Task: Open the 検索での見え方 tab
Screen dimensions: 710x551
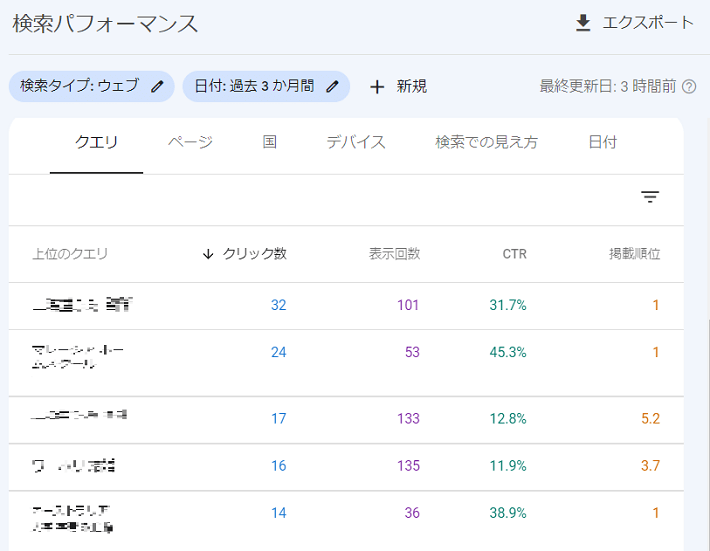Action: (x=487, y=142)
